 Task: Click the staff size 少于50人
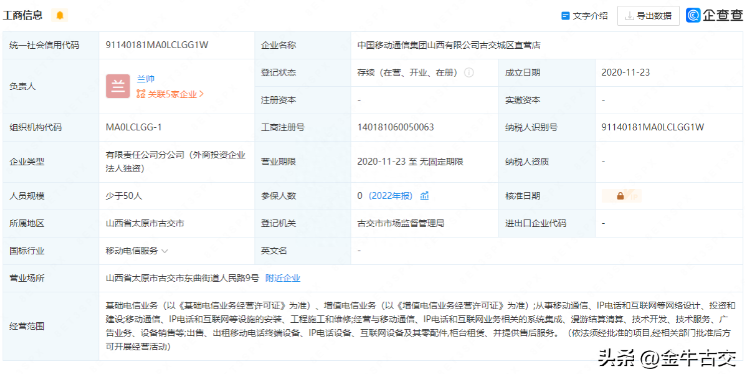(124, 196)
